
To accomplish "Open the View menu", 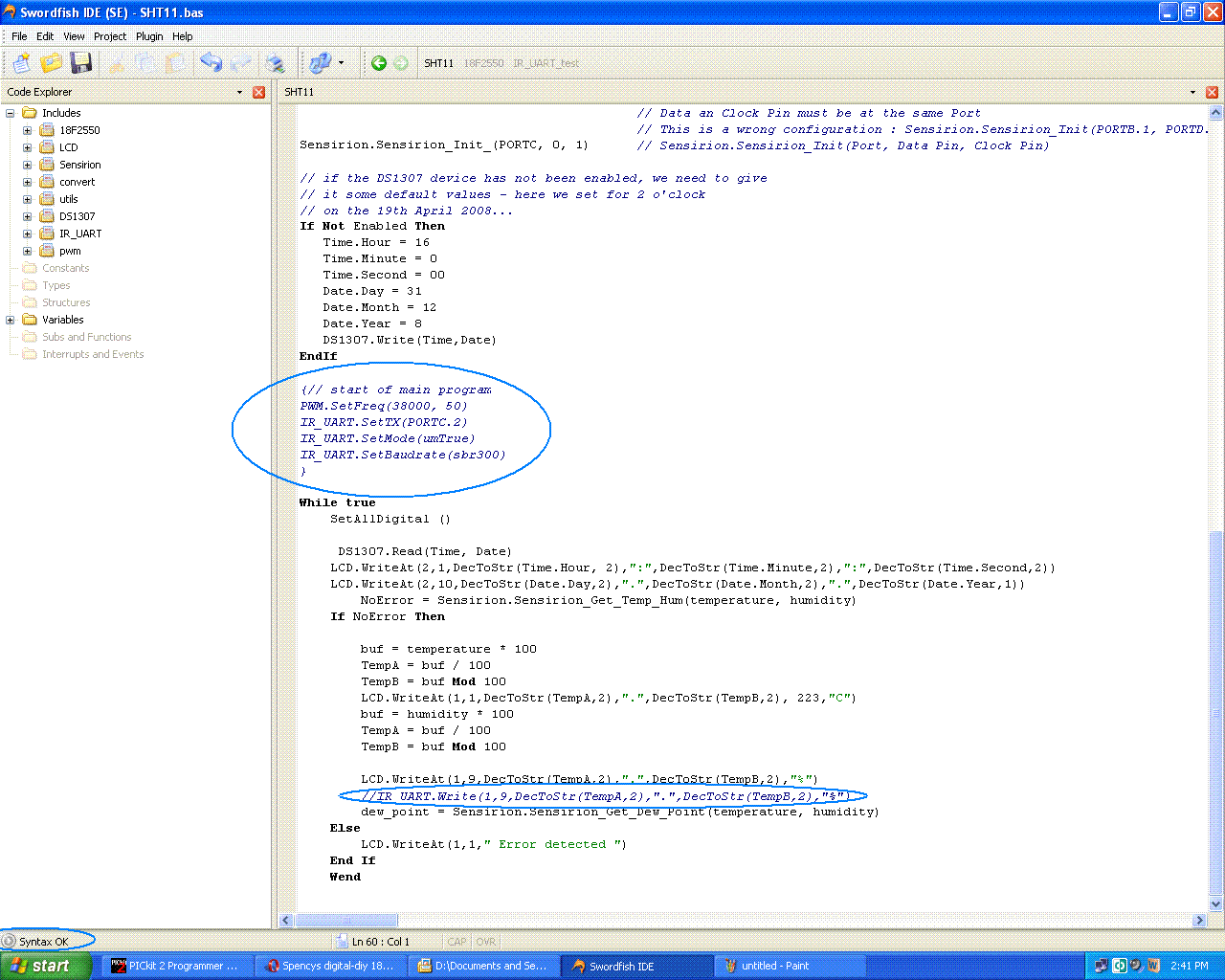I will (x=74, y=36).
